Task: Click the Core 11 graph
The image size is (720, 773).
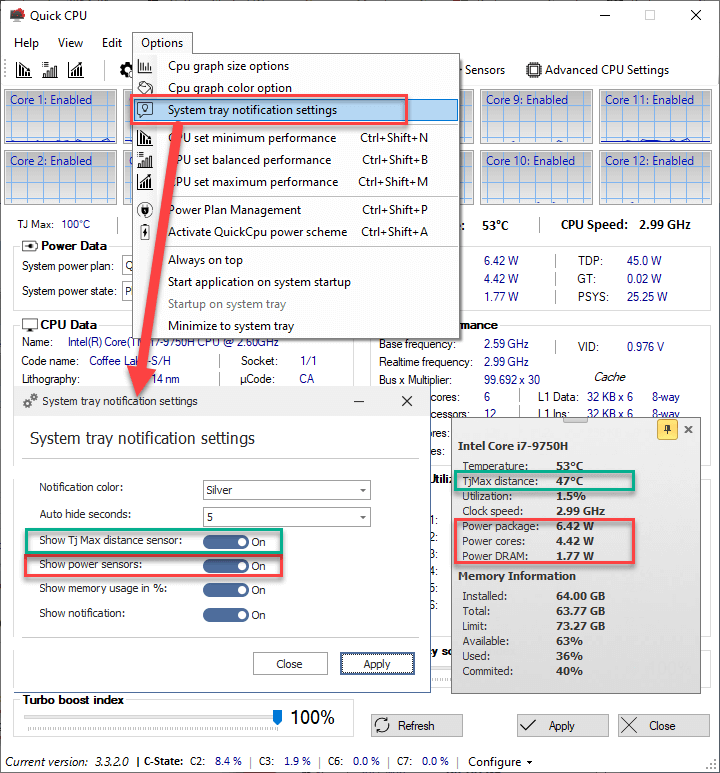Action: (x=655, y=116)
